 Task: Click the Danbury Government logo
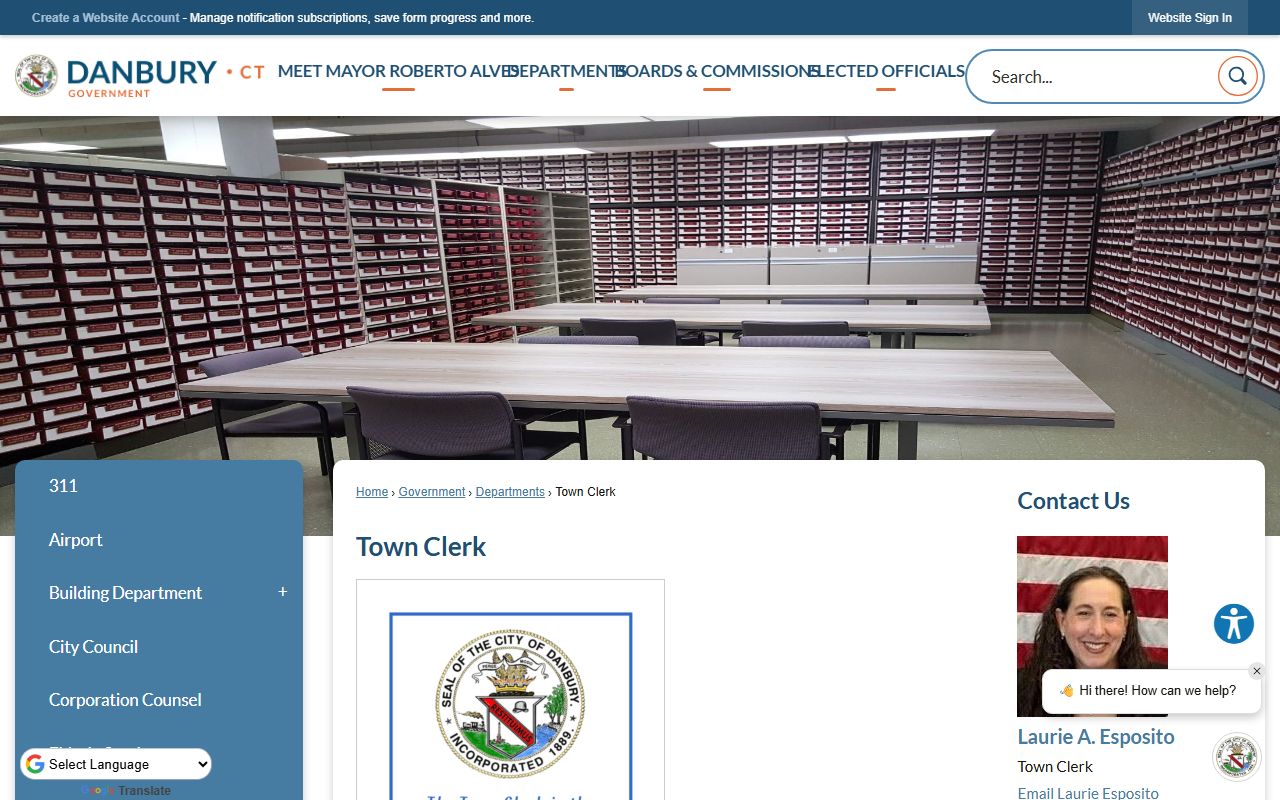140,76
